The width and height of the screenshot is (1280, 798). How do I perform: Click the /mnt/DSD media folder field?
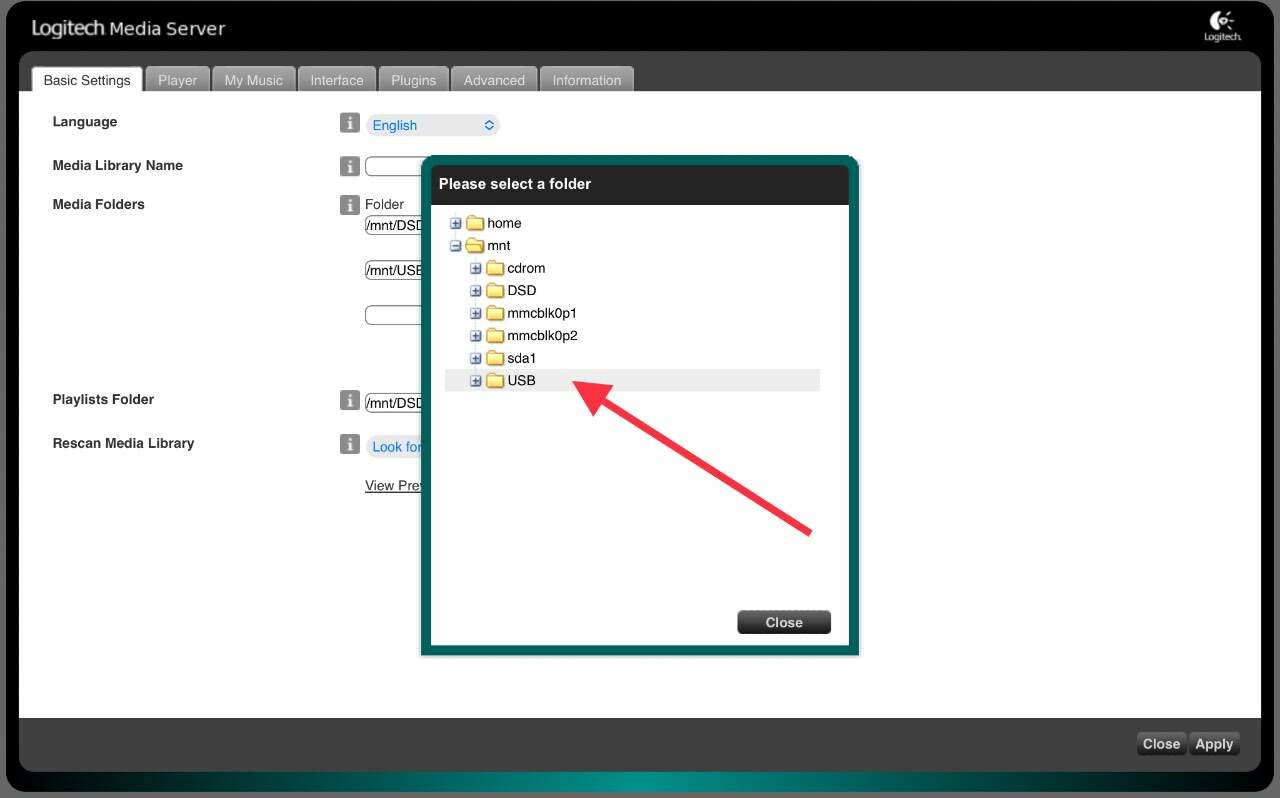coord(394,225)
